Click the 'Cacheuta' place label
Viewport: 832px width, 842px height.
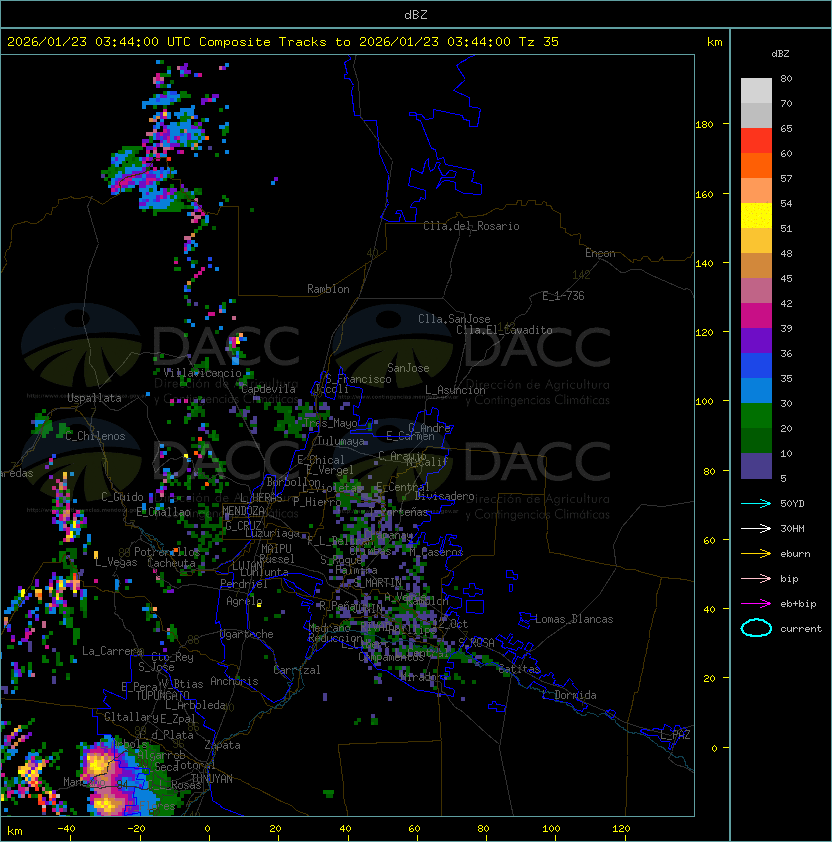coord(171,563)
